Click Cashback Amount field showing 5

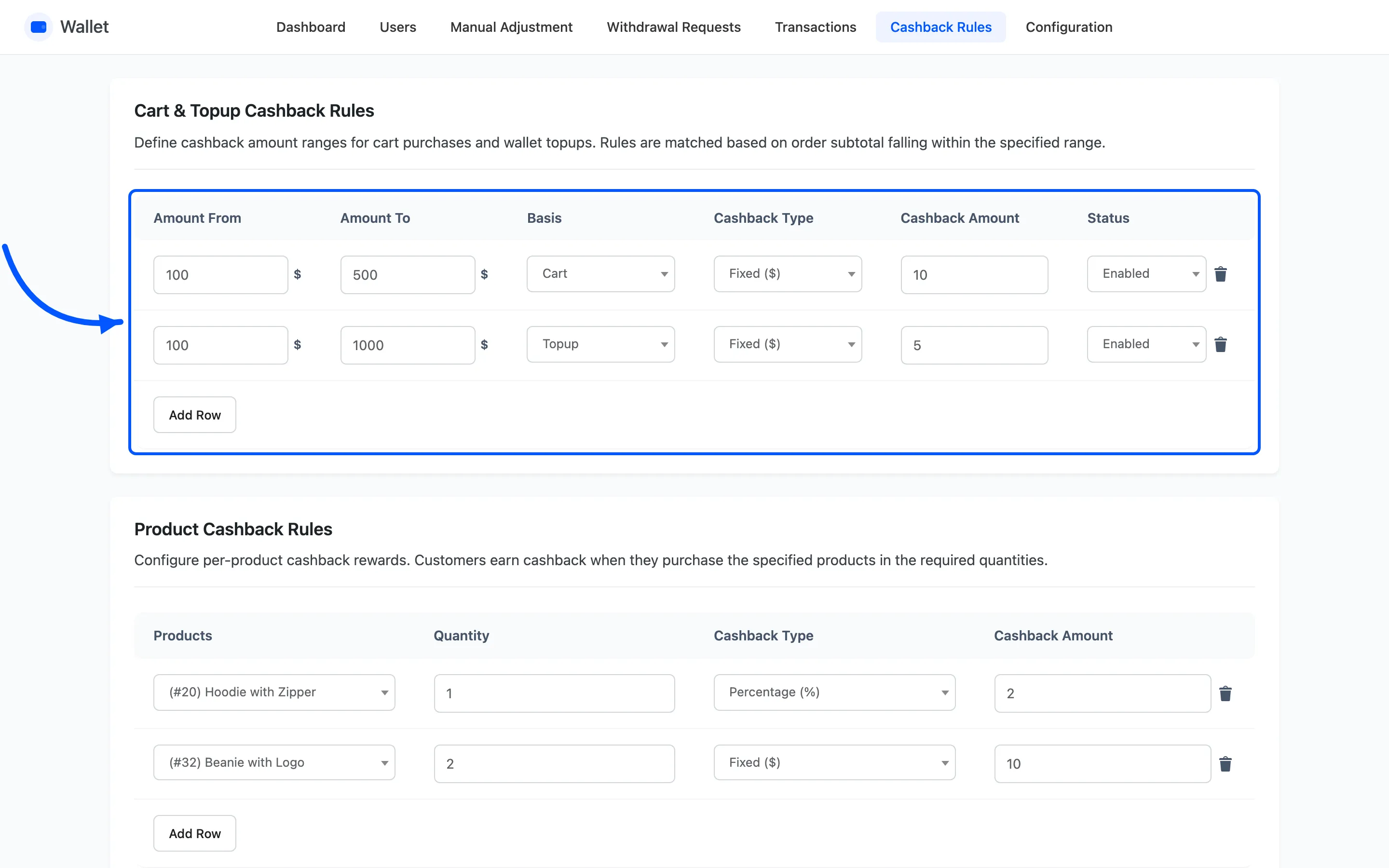pyautogui.click(x=974, y=346)
